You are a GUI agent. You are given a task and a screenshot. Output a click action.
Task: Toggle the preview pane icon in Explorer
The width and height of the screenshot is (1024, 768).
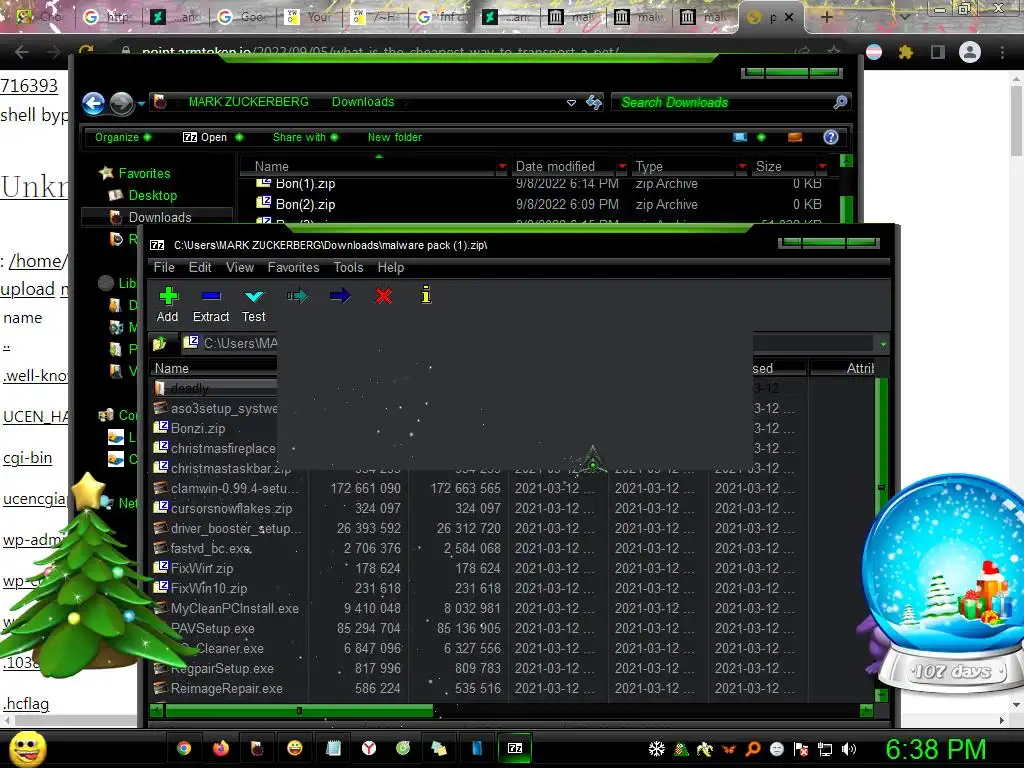pyautogui.click(x=795, y=137)
